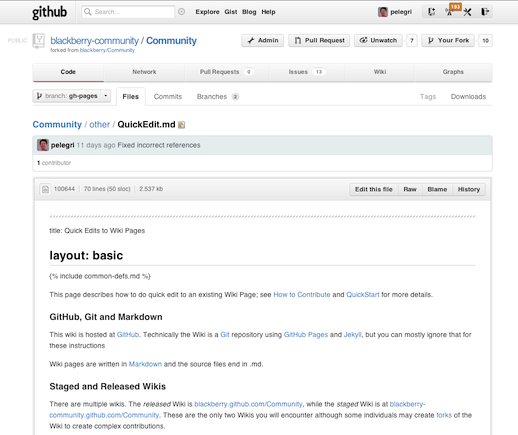Image resolution: width=518 pixels, height=435 pixels.
Task: Open forks link in paragraph
Action: click(444, 415)
